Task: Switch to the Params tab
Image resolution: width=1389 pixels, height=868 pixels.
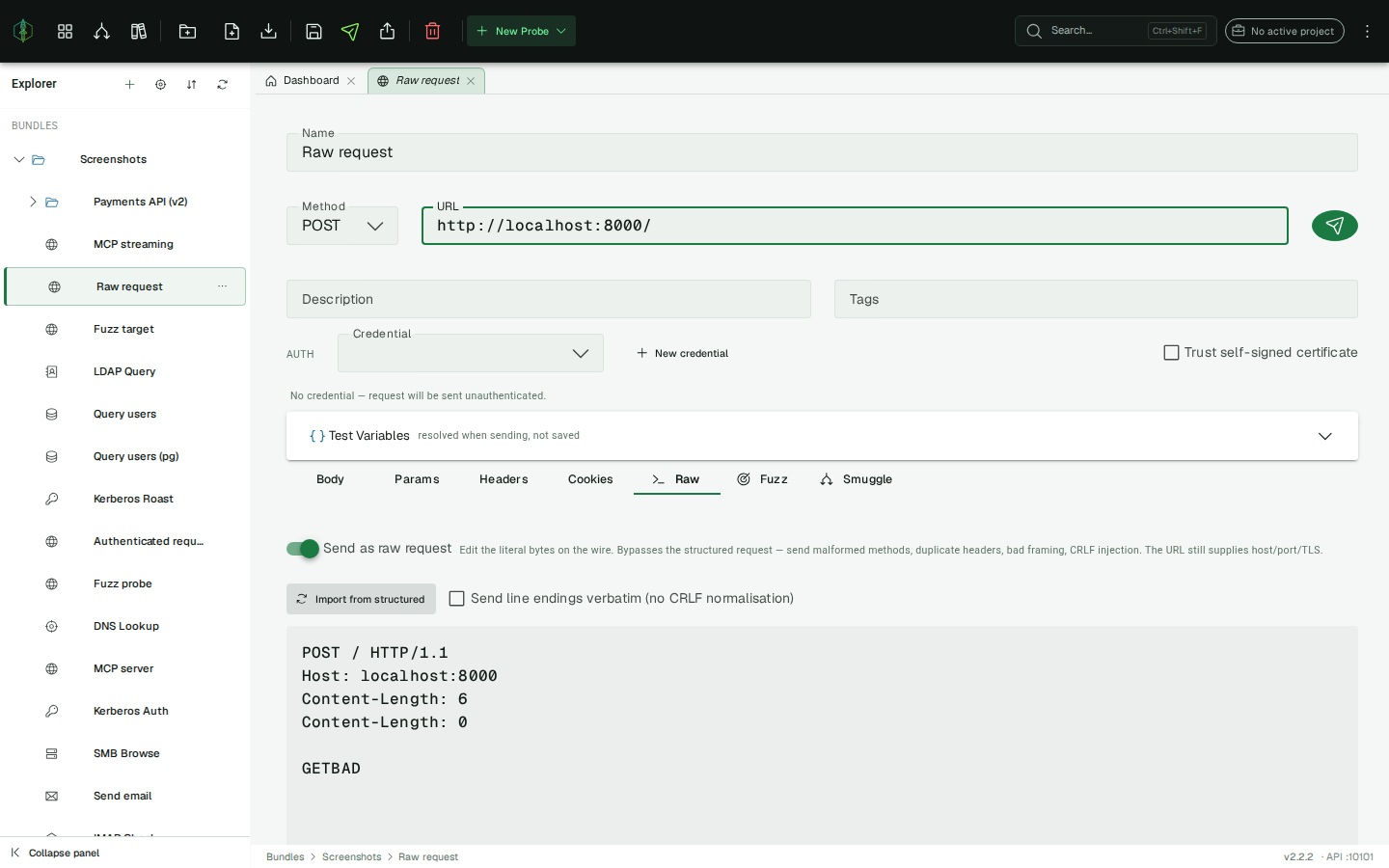Action: point(417,479)
